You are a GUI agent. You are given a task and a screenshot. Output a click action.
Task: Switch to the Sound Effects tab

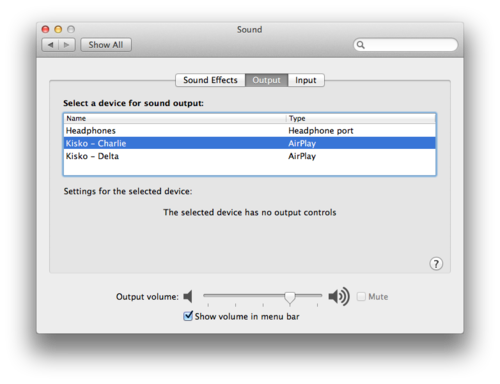[210, 80]
